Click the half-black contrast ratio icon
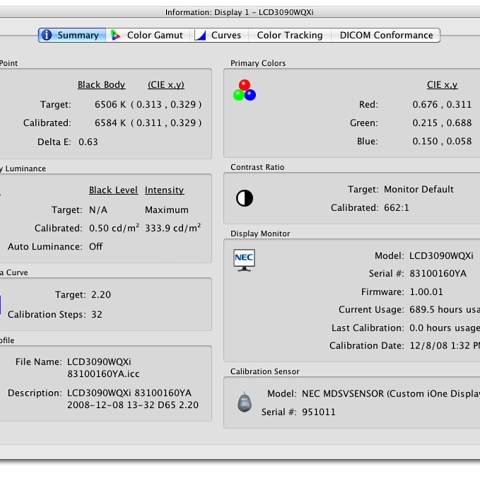 [x=245, y=198]
